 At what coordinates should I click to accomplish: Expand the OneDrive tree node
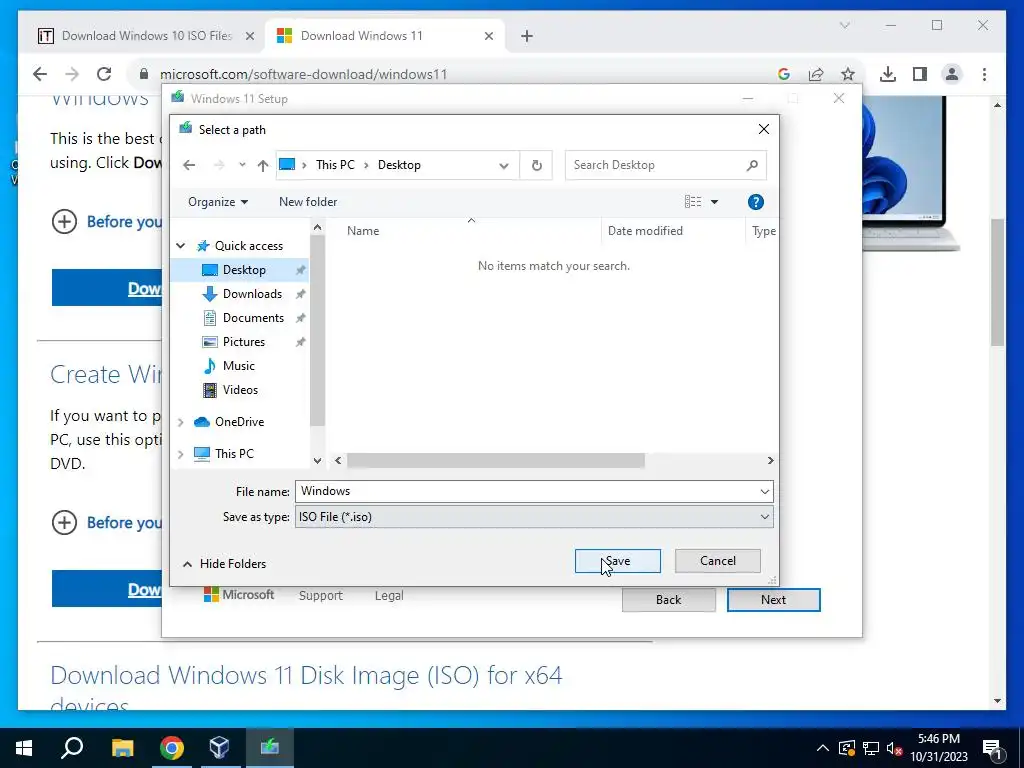click(181, 422)
